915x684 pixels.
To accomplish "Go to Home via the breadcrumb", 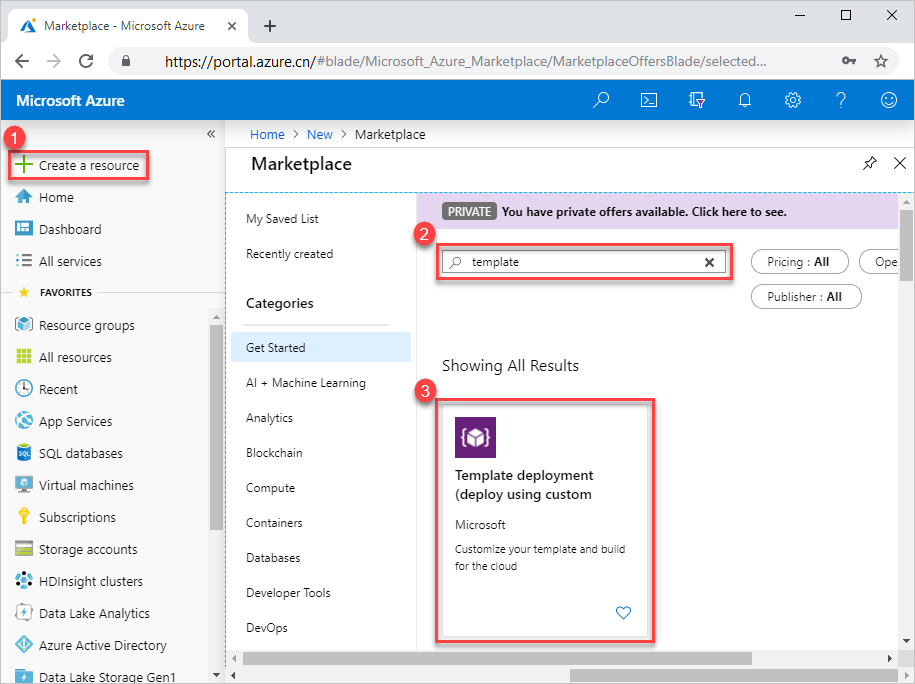I will (267, 134).
